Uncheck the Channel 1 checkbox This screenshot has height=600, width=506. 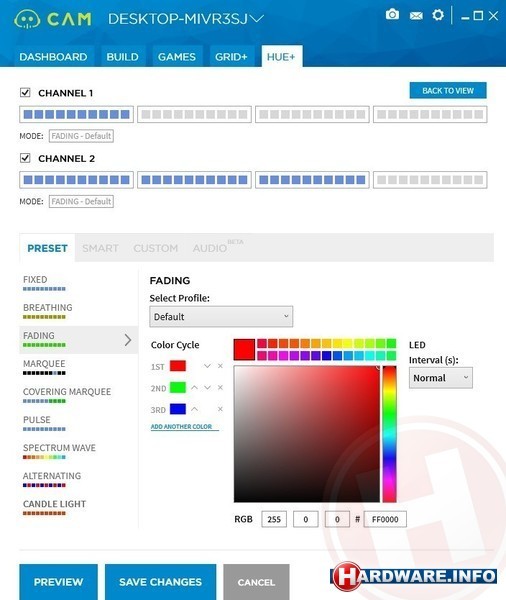(x=25, y=92)
